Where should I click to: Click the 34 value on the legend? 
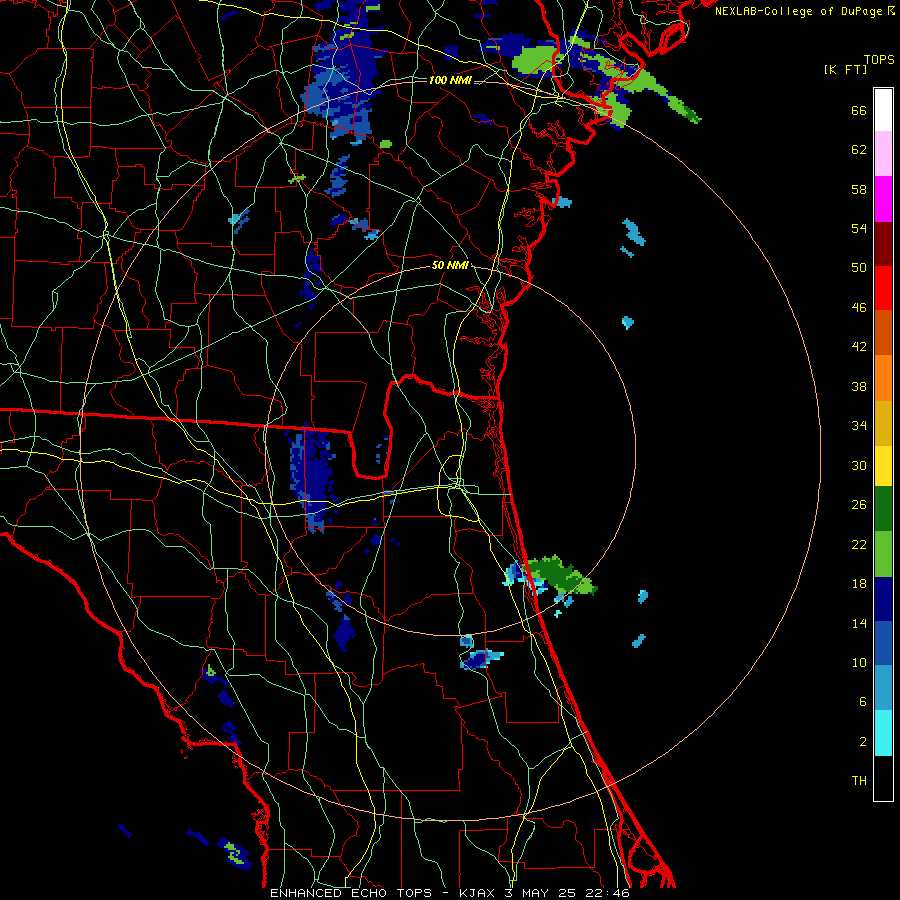[859, 426]
